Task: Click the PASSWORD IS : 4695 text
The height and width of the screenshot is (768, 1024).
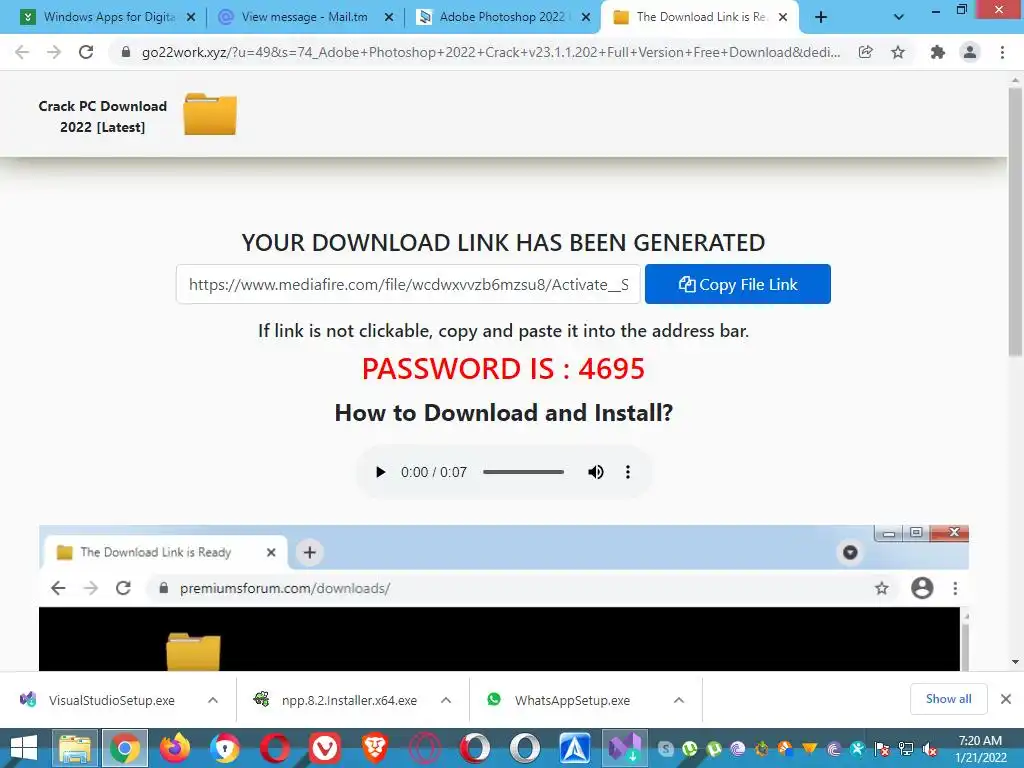Action: pyautogui.click(x=504, y=368)
